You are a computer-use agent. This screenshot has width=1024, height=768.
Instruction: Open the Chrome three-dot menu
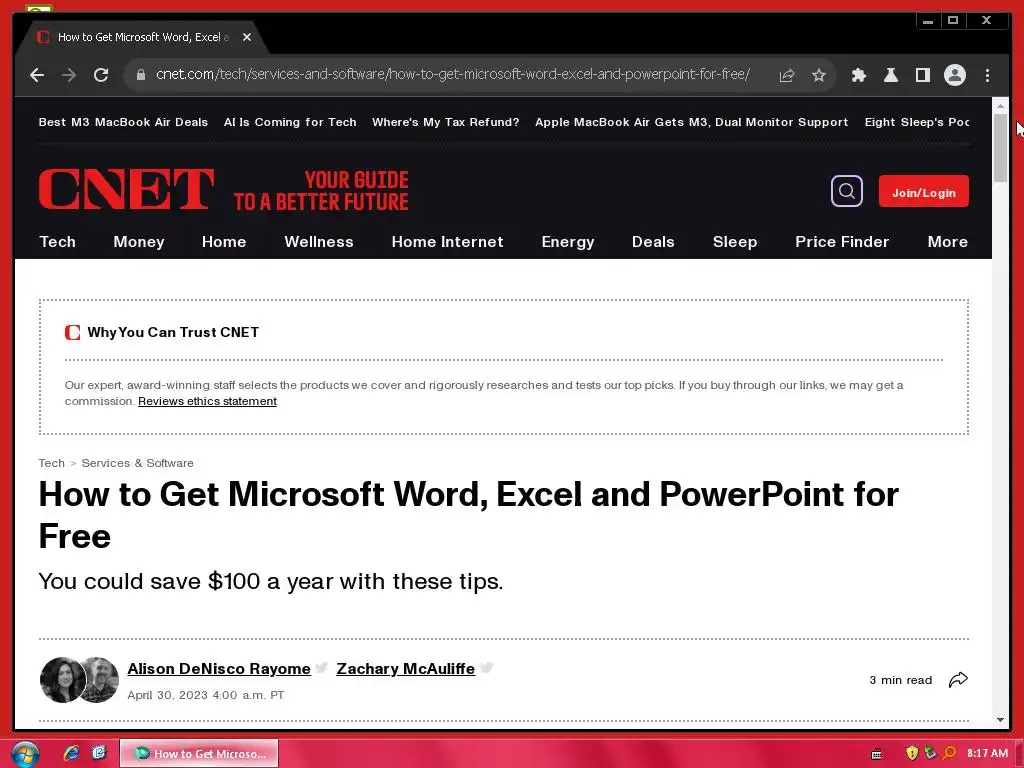click(987, 75)
